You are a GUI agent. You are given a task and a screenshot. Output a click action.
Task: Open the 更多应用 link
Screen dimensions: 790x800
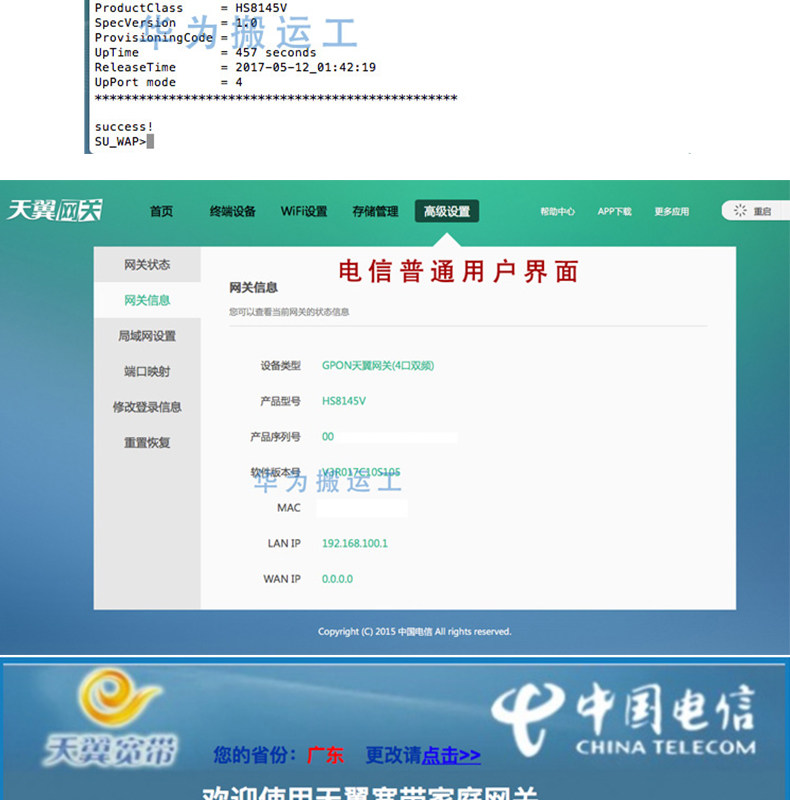672,211
